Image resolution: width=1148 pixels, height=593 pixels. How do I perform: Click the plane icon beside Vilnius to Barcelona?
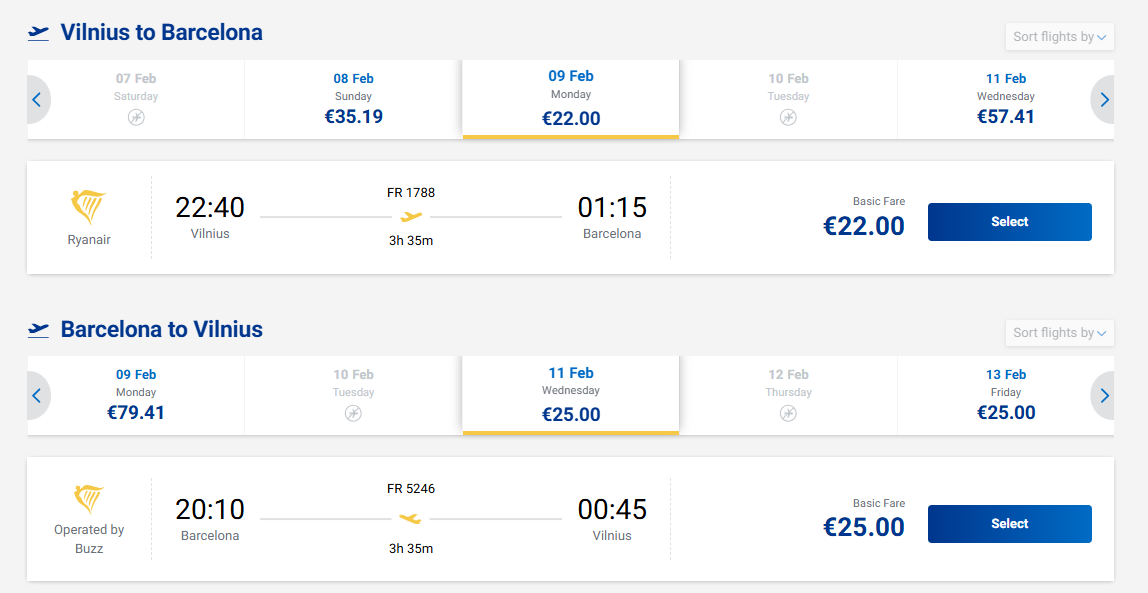click(x=39, y=33)
